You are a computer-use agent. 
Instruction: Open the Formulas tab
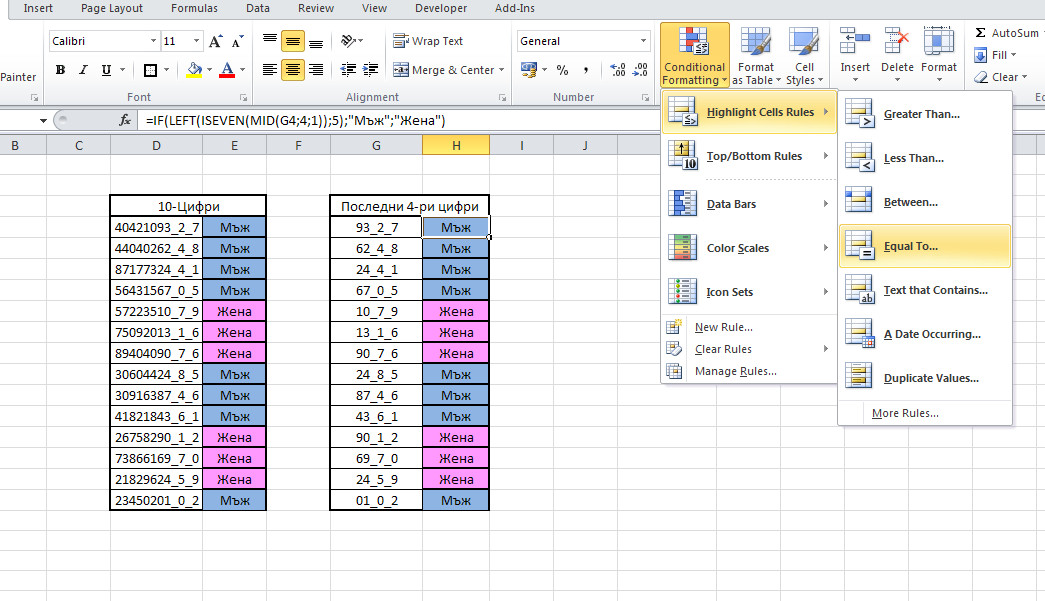(x=194, y=9)
